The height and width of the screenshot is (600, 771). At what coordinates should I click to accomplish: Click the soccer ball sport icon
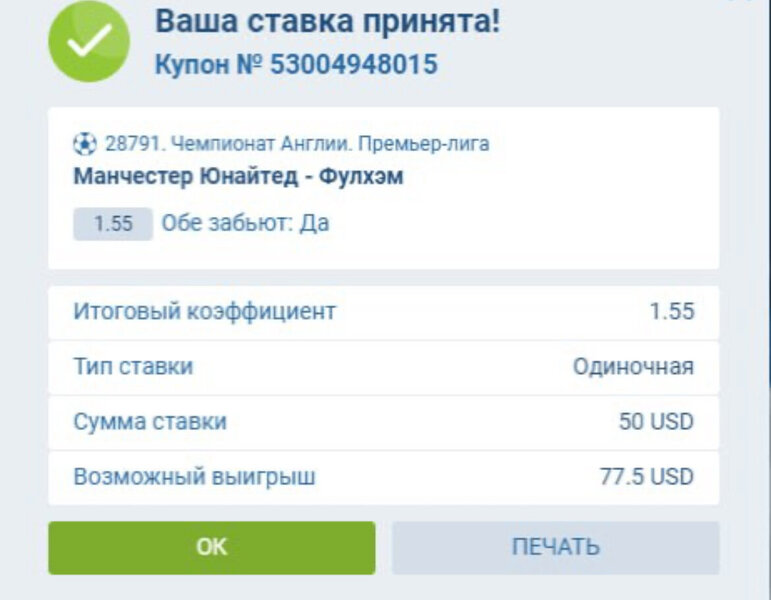(85, 144)
